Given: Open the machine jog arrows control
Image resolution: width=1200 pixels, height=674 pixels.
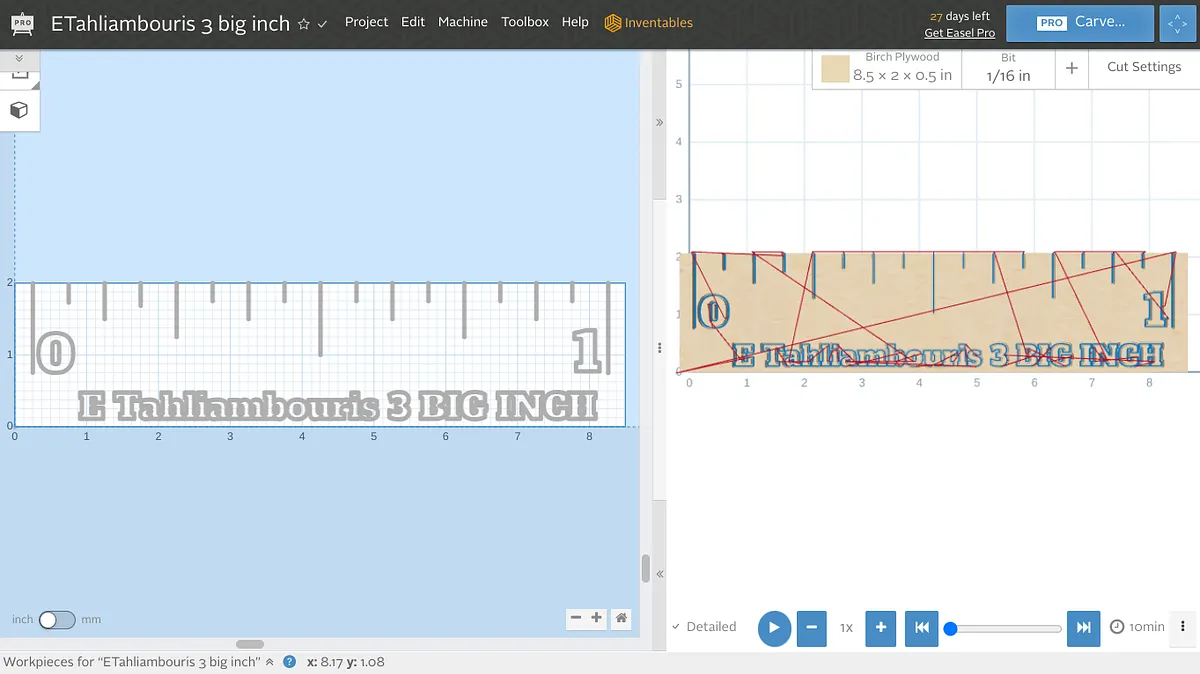Looking at the screenshot, I should point(1176,23).
